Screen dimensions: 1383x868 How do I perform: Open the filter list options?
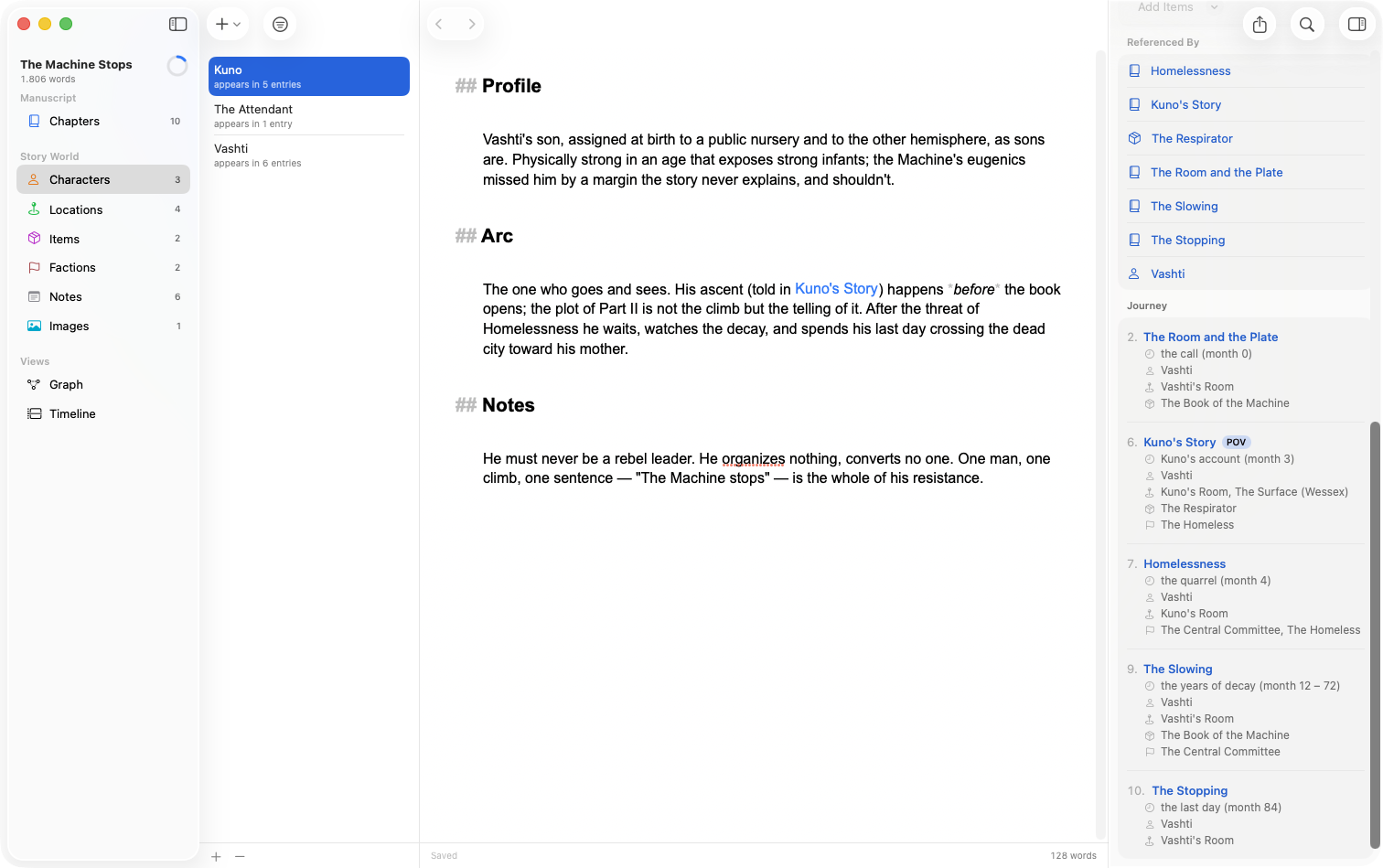pos(280,25)
